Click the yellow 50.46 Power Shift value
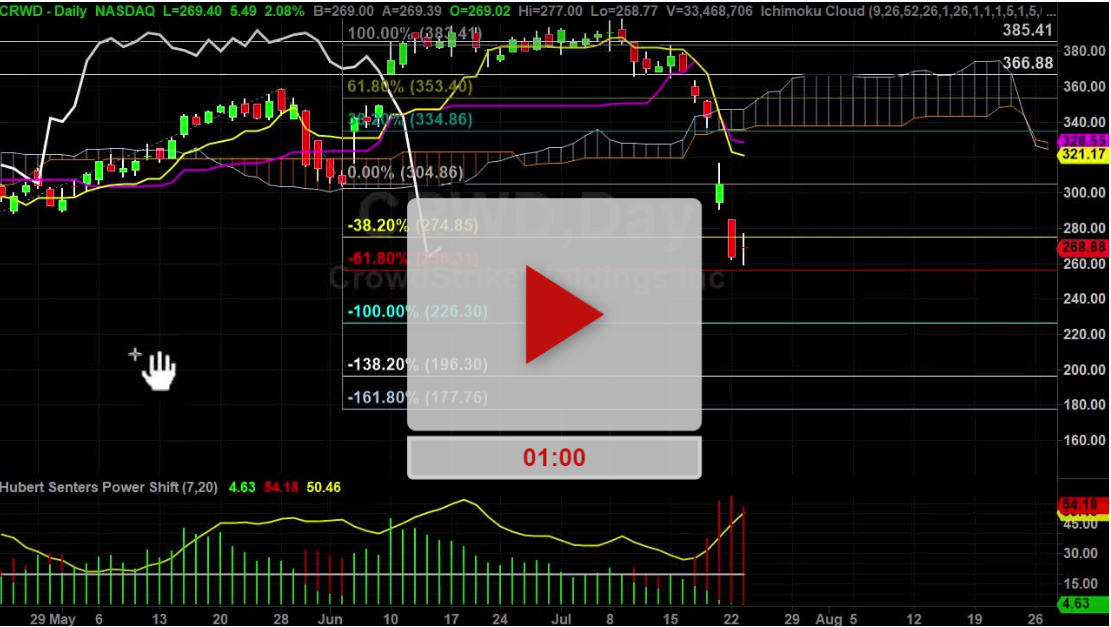Viewport: 1111px width, 627px height. (323, 487)
